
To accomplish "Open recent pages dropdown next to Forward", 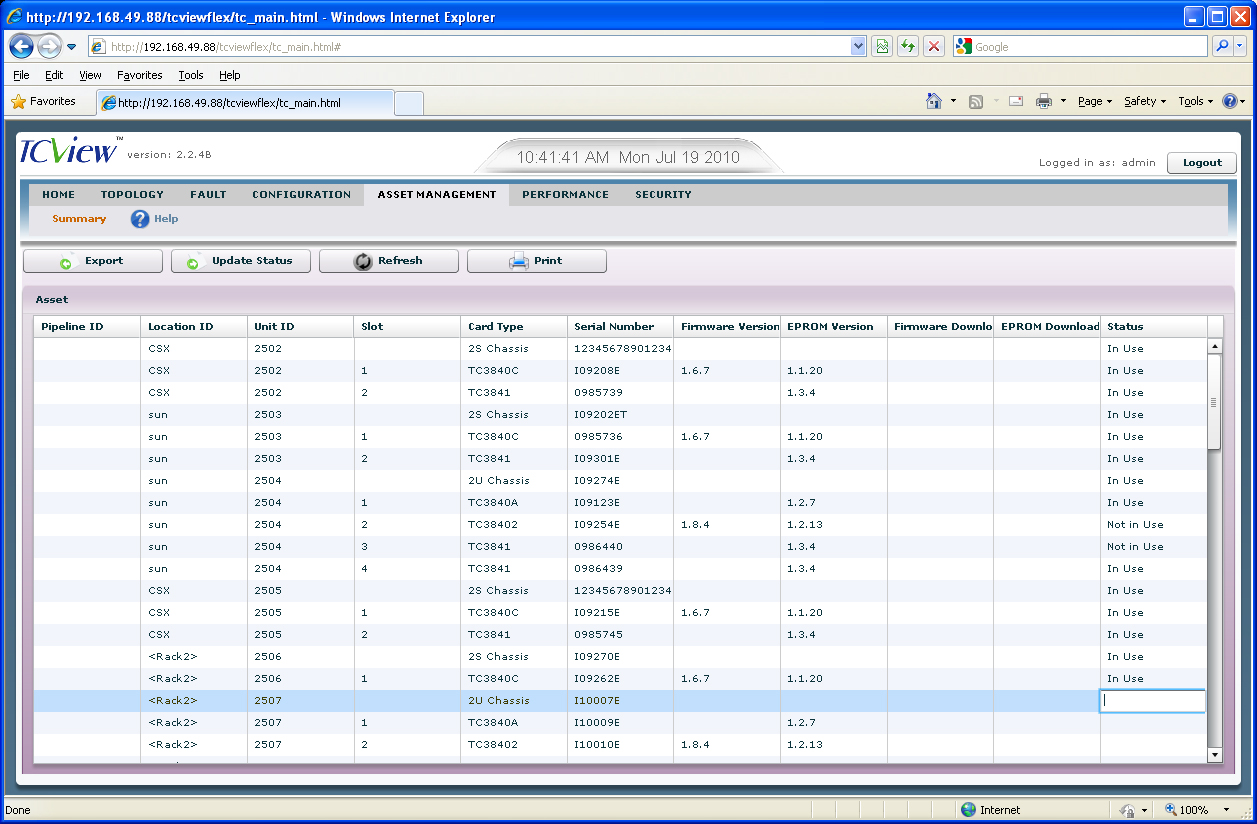I will (x=72, y=47).
